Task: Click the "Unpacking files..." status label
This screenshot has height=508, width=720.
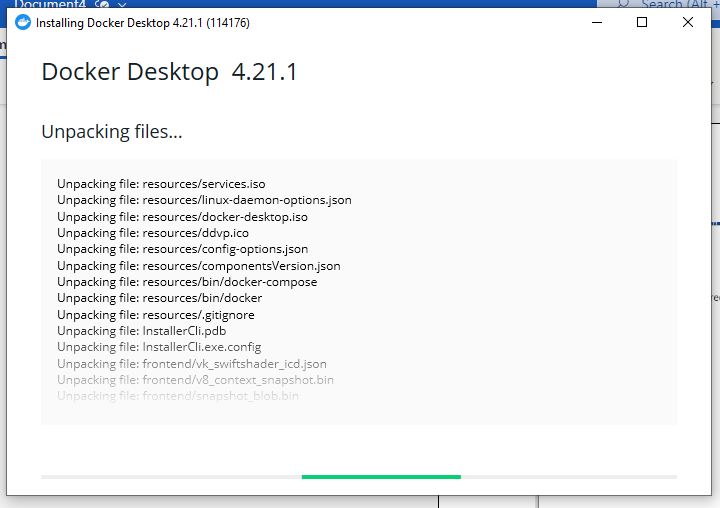Action: 111,132
